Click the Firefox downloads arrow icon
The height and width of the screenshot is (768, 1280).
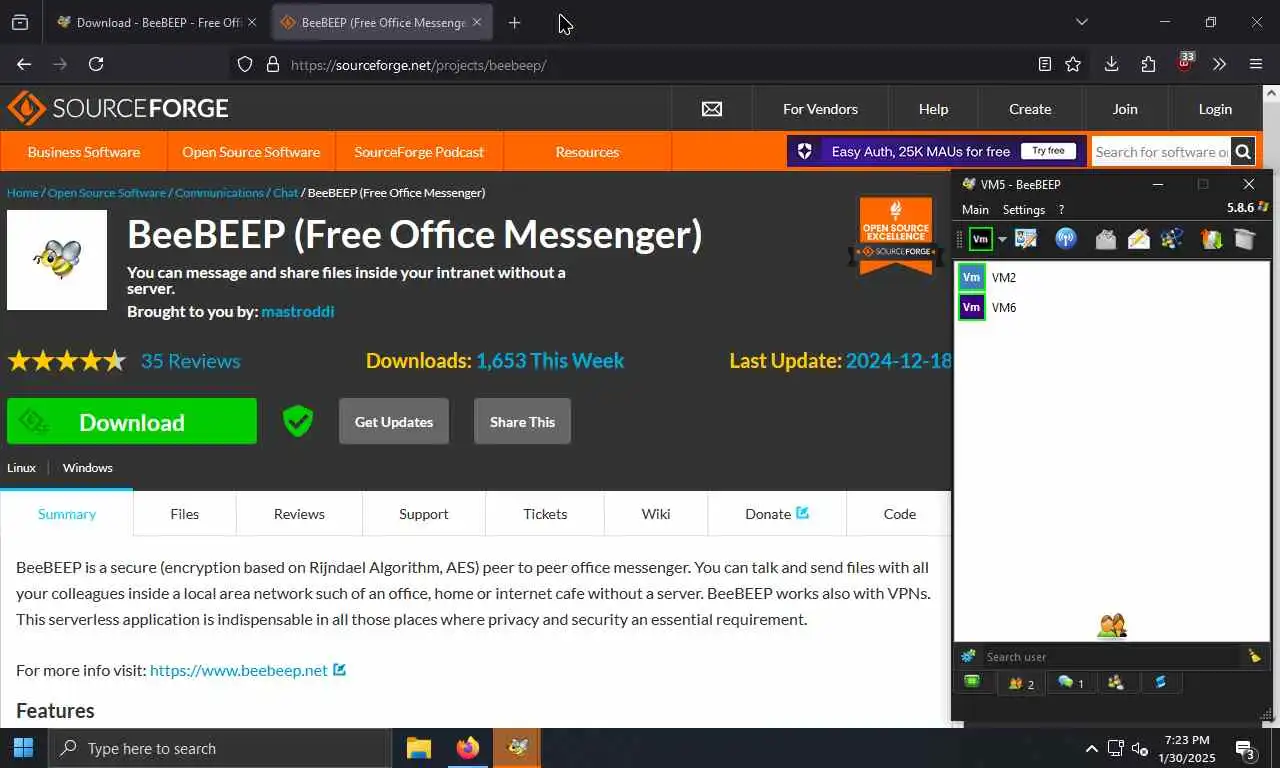coord(1111,64)
